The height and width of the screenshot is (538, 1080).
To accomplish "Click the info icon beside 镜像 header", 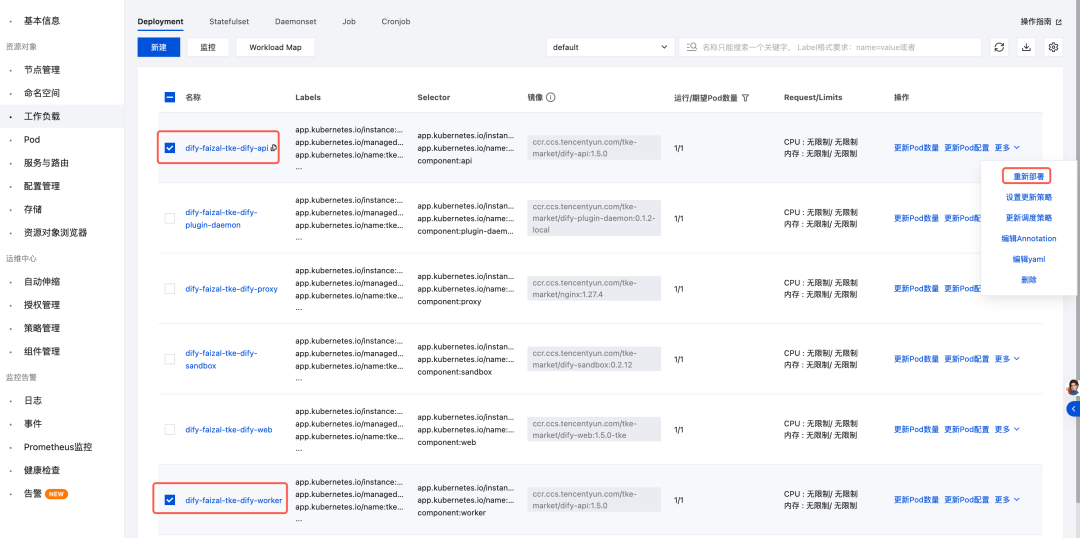I will pos(550,97).
